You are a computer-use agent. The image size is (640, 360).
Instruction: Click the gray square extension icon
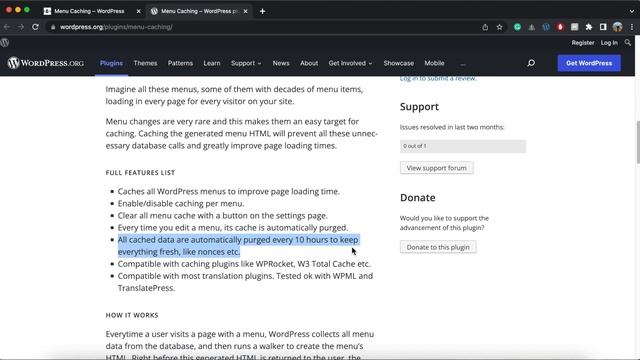coord(574,27)
